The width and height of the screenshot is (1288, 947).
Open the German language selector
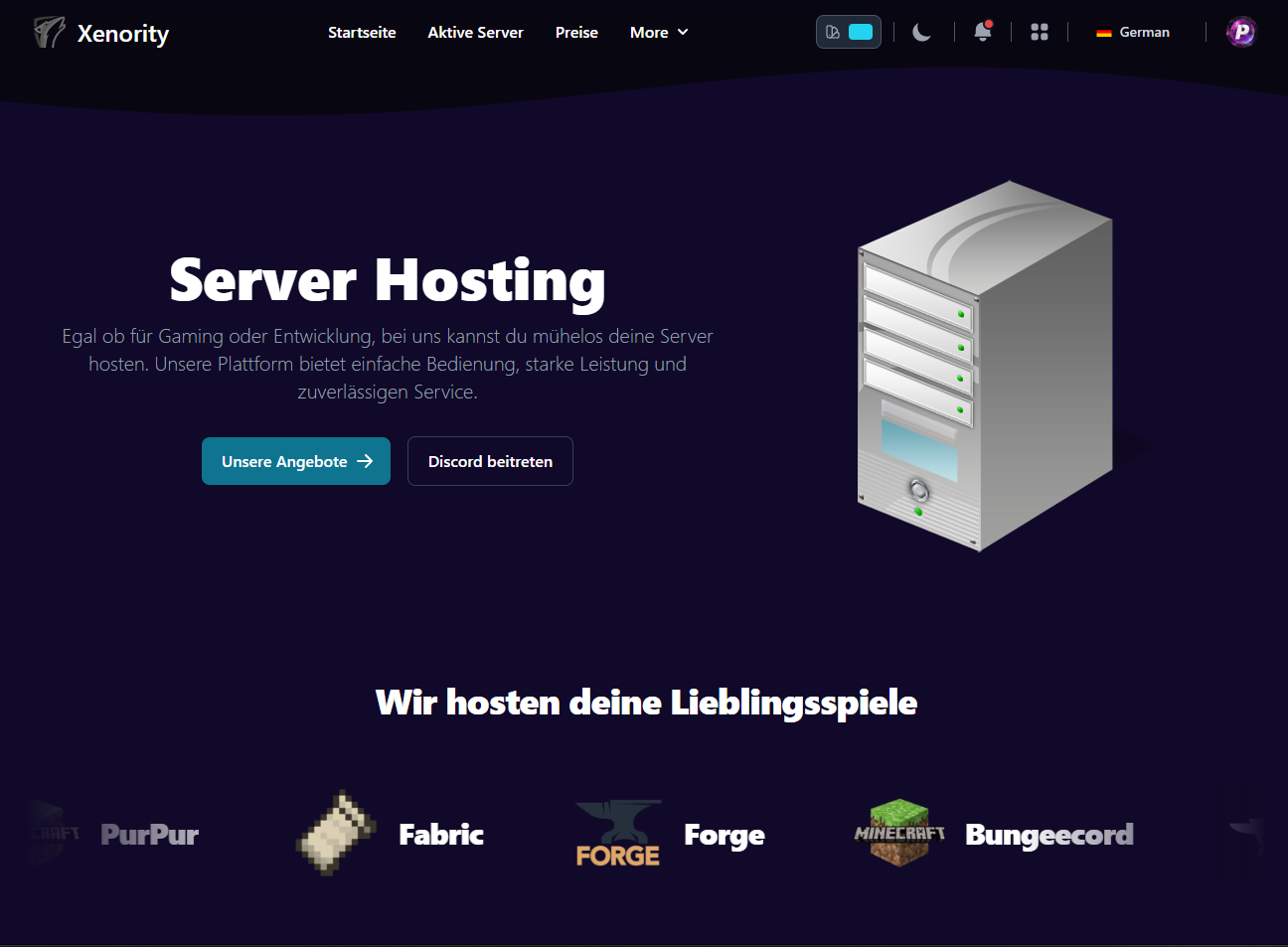1133,32
